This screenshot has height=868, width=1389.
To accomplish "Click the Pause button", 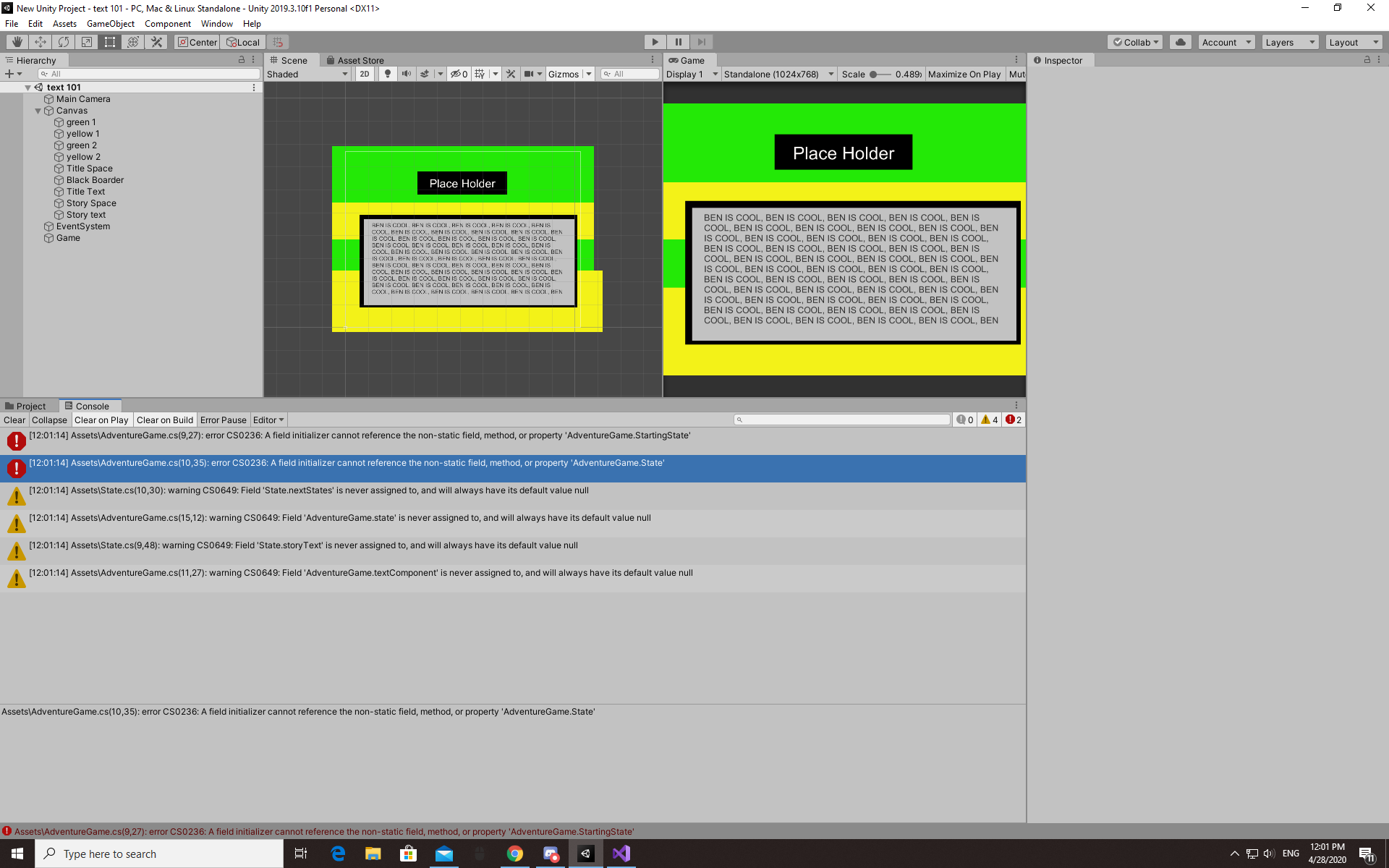I will click(x=678, y=42).
